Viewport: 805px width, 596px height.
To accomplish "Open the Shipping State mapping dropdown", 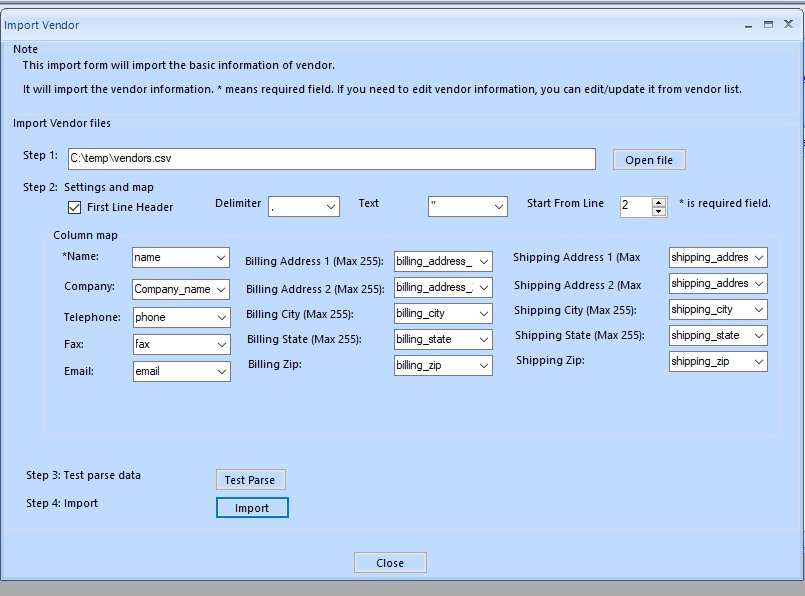I will [759, 336].
